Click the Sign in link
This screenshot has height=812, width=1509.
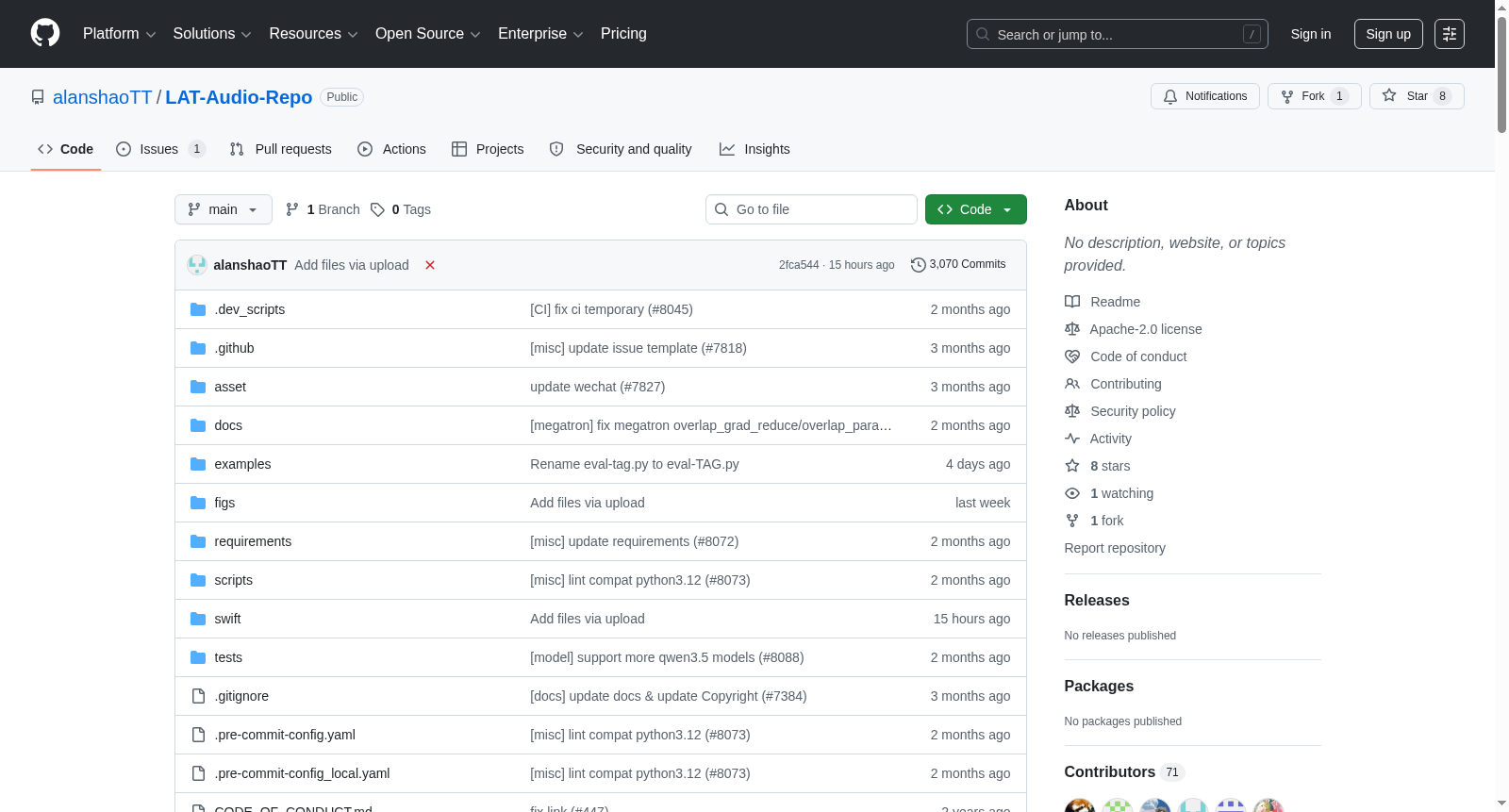[1311, 34]
